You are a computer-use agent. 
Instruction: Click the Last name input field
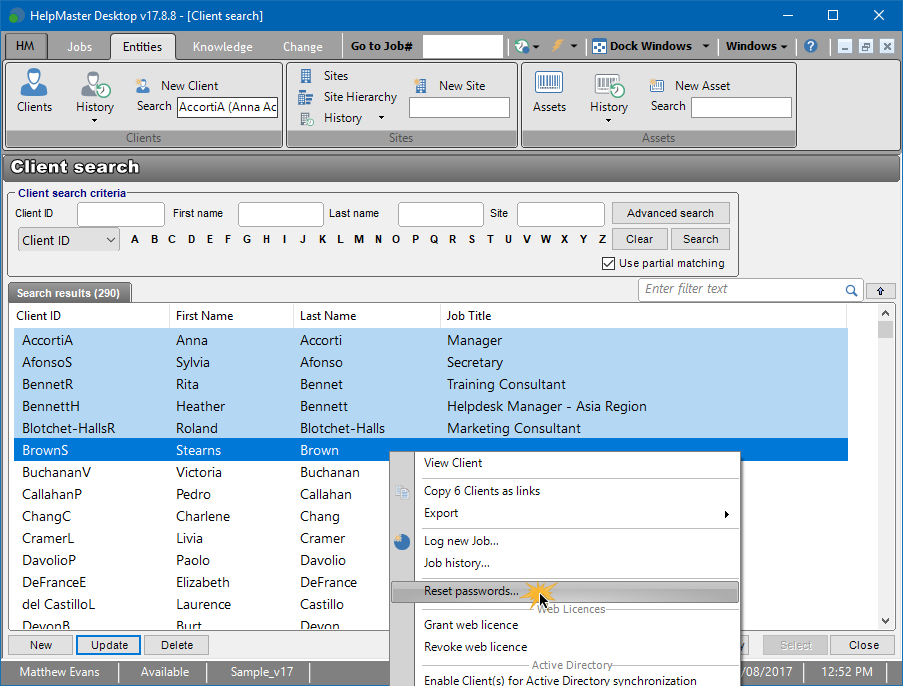(x=441, y=214)
